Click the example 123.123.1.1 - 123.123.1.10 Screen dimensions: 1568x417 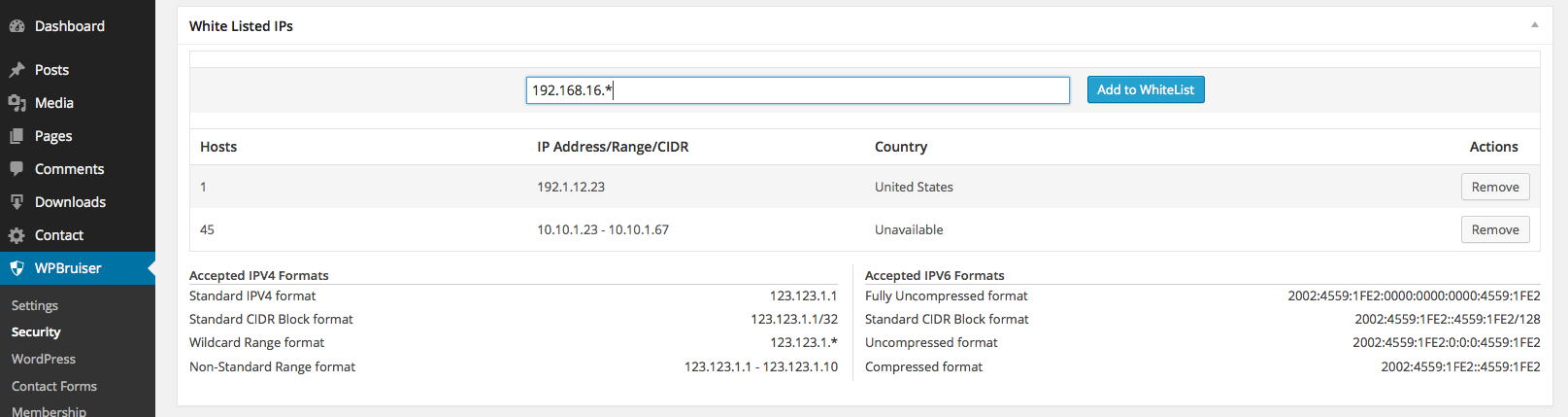(761, 366)
